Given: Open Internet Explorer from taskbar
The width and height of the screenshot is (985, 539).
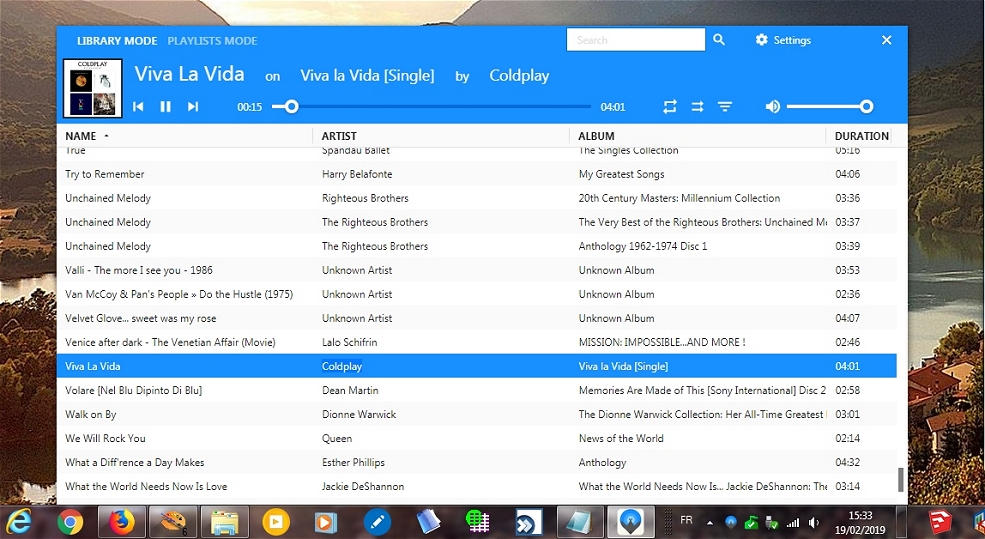Looking at the screenshot, I should click(x=19, y=522).
